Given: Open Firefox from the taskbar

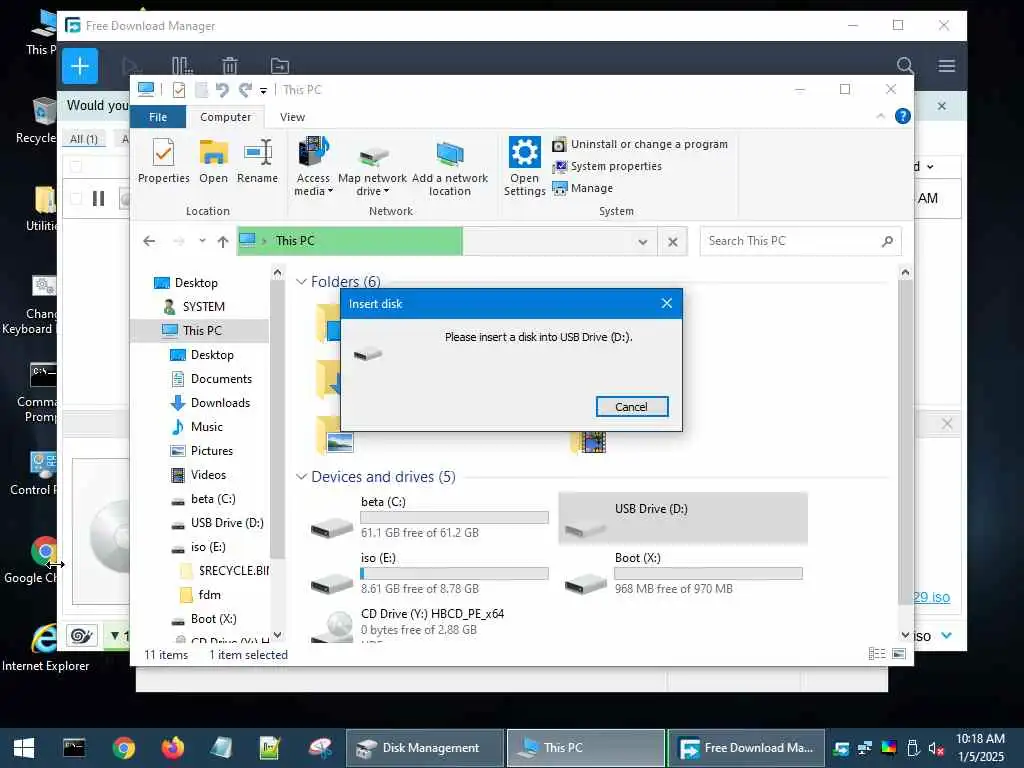Looking at the screenshot, I should click(x=172, y=748).
